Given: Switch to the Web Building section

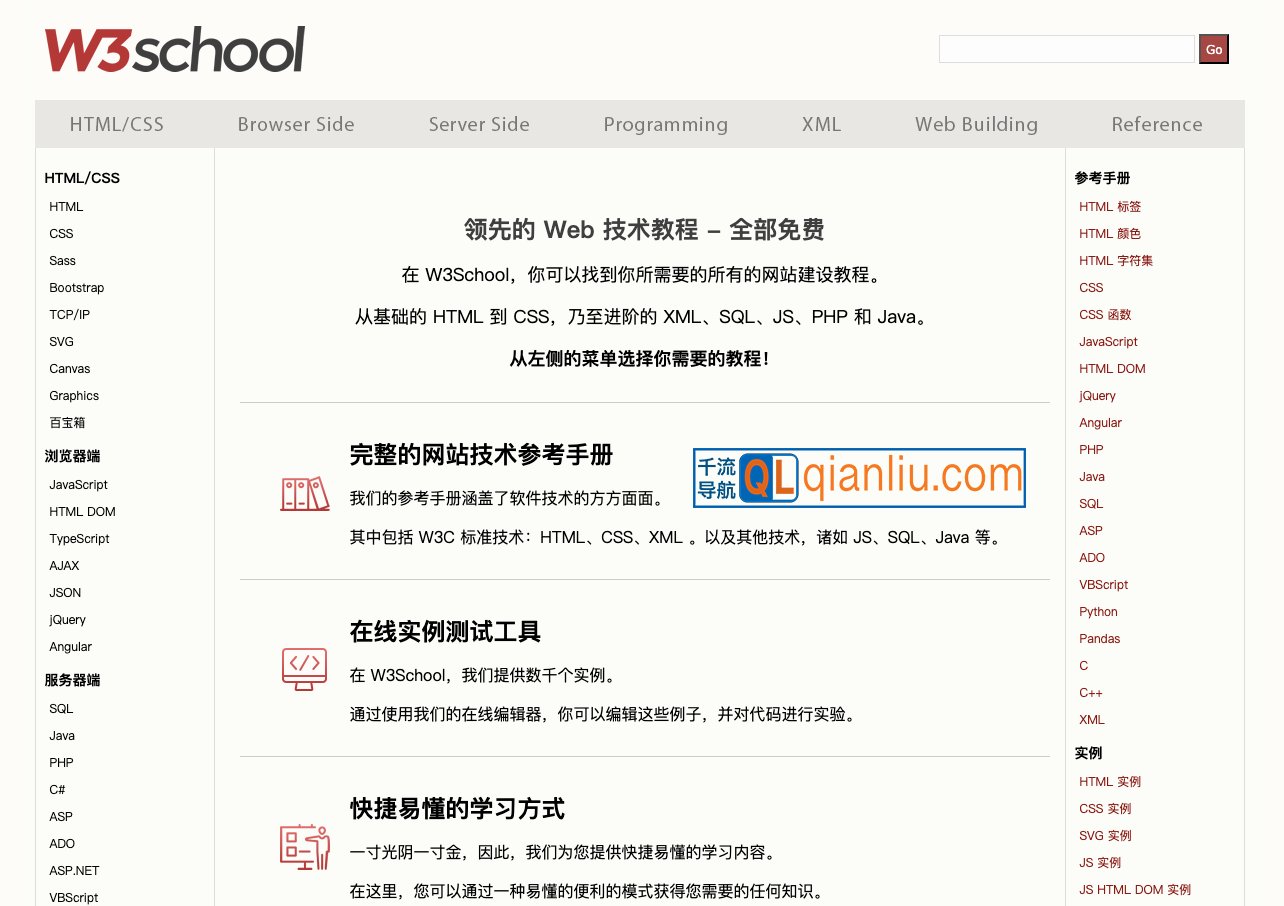Looking at the screenshot, I should (x=976, y=124).
